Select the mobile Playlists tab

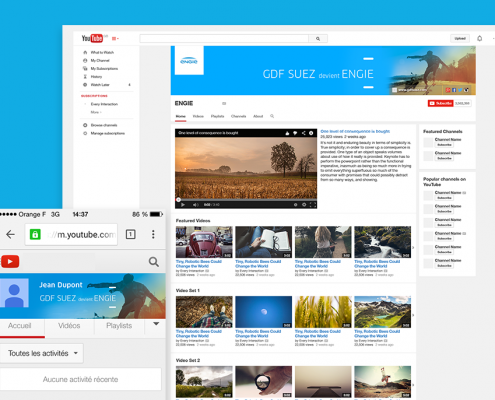[119, 326]
